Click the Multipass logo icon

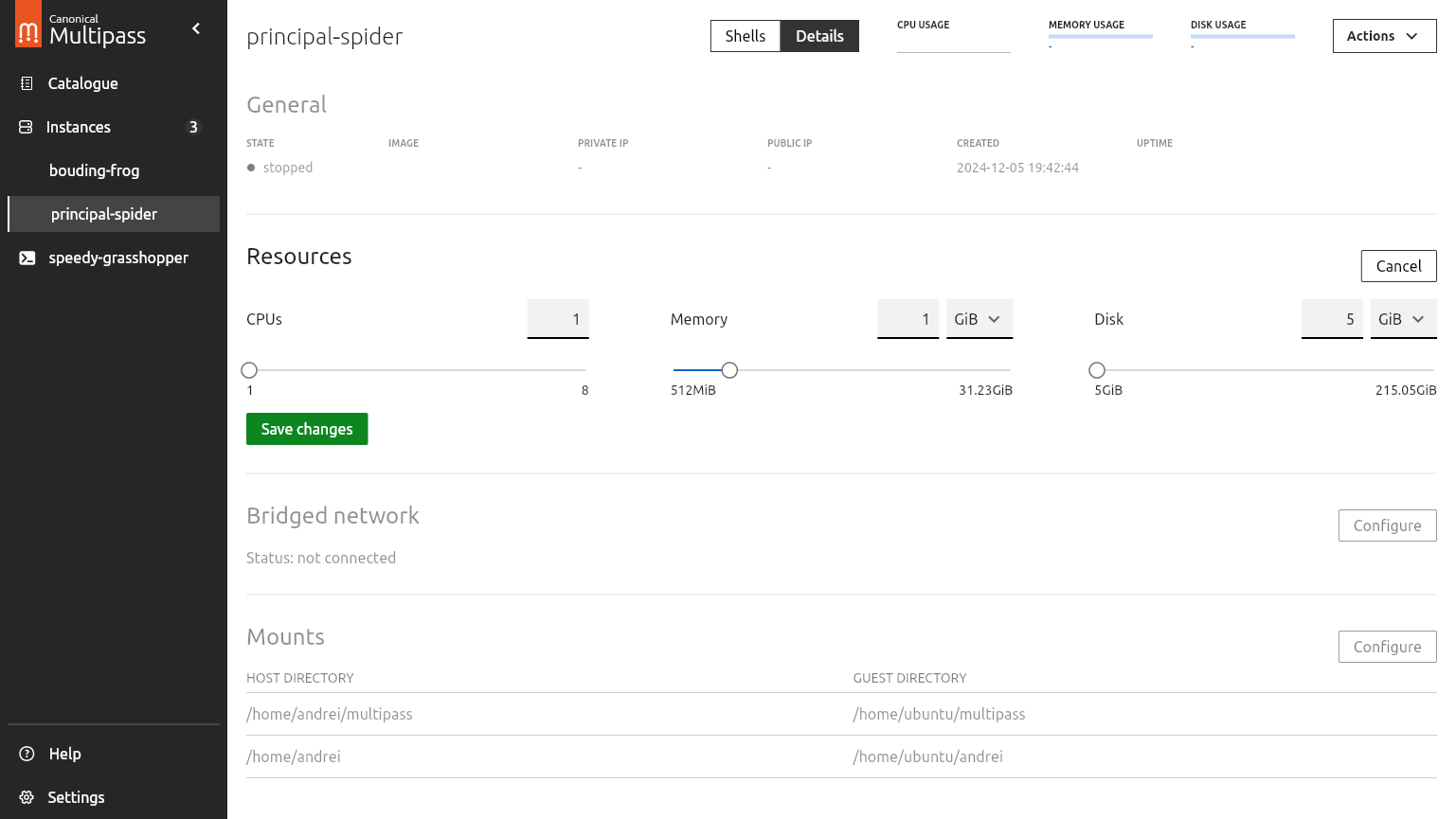(28, 26)
